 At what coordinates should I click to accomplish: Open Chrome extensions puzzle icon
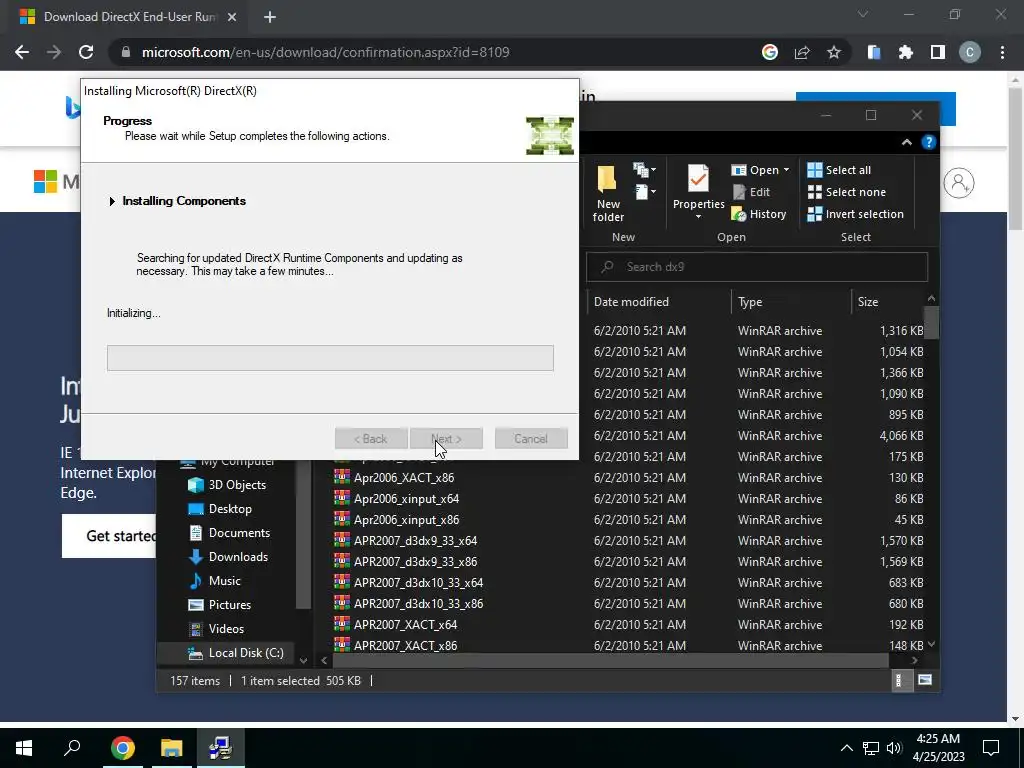[x=906, y=52]
